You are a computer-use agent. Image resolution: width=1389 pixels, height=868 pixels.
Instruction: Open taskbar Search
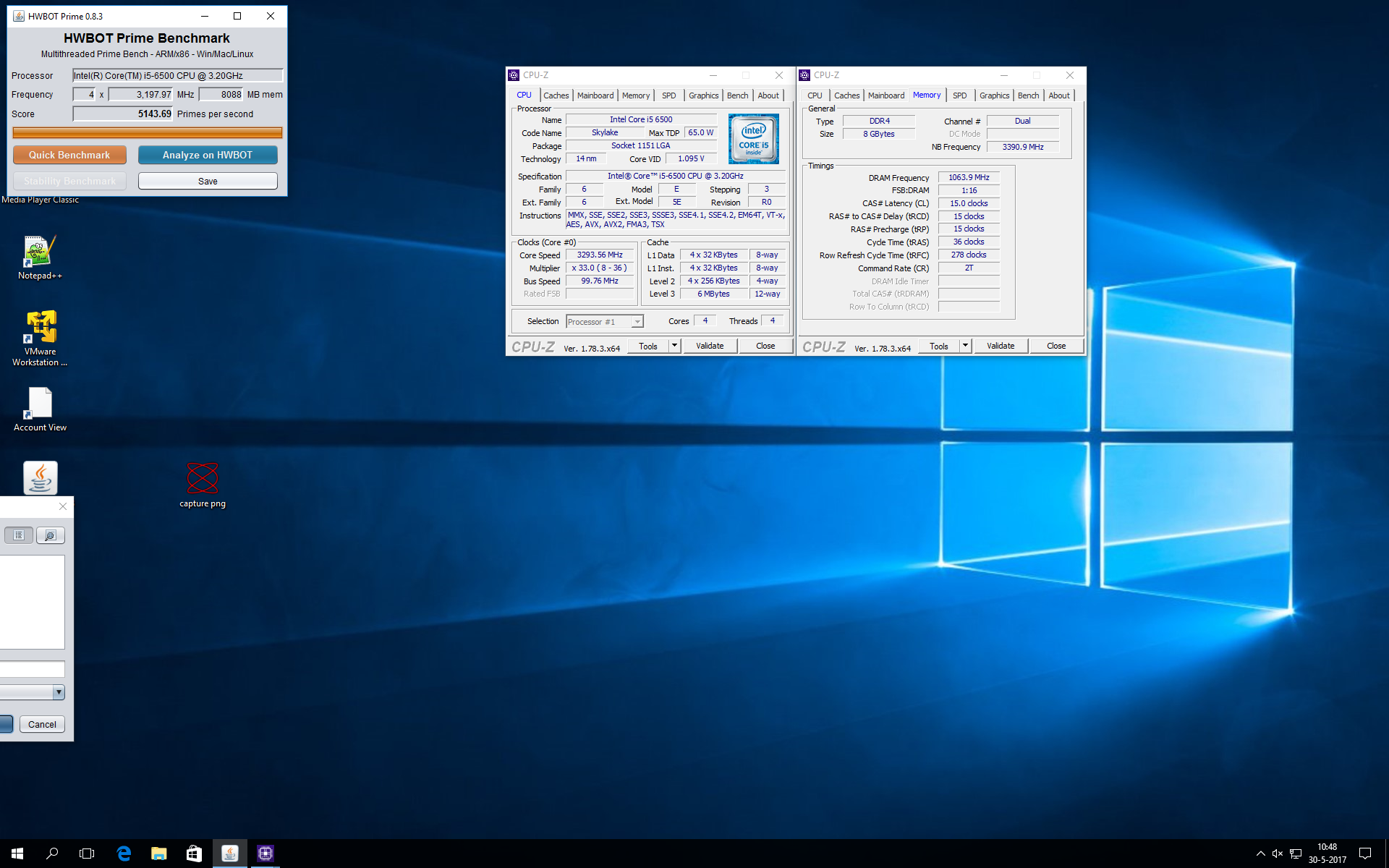pos(52,854)
